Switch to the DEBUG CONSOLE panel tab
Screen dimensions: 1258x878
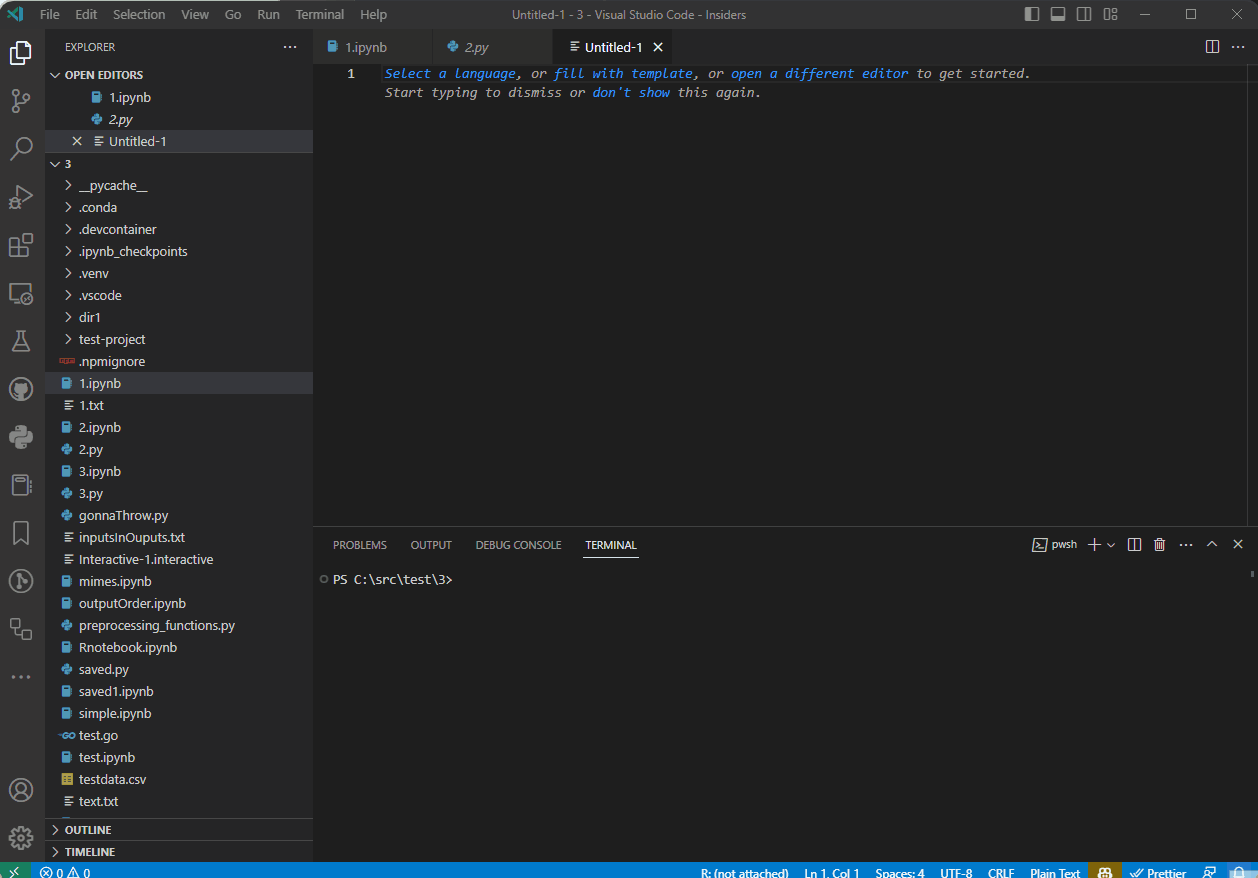click(x=518, y=545)
